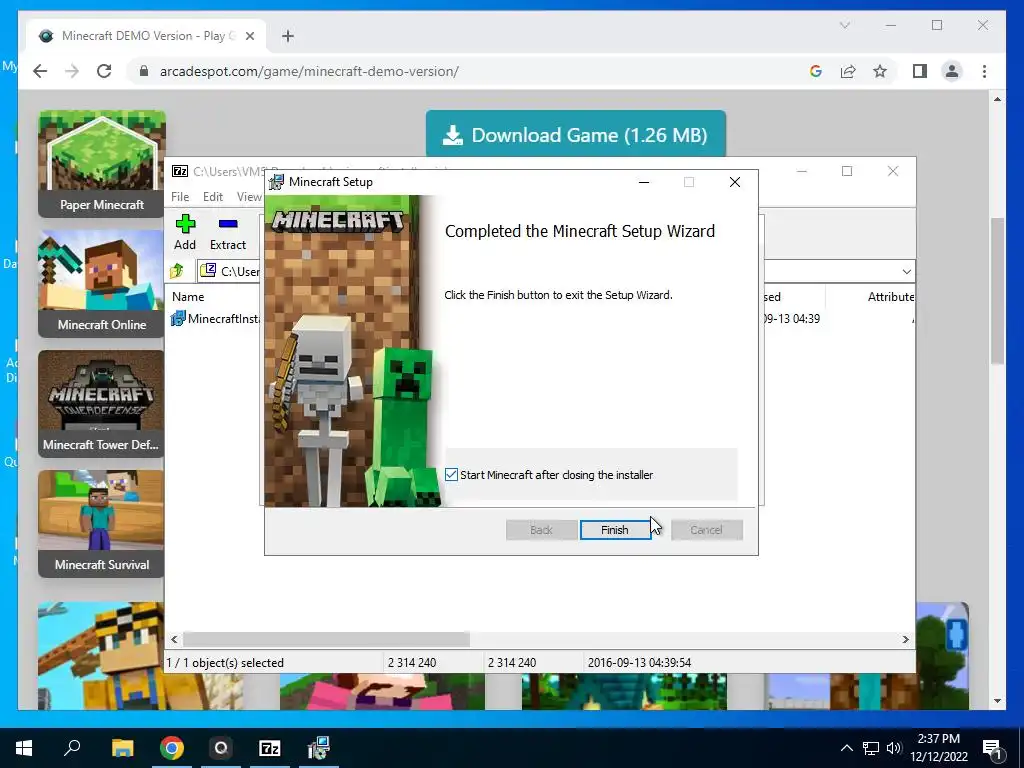Screen dimensions: 1024x768
Task: Open Chrome three-dot menu
Action: pos(984,71)
